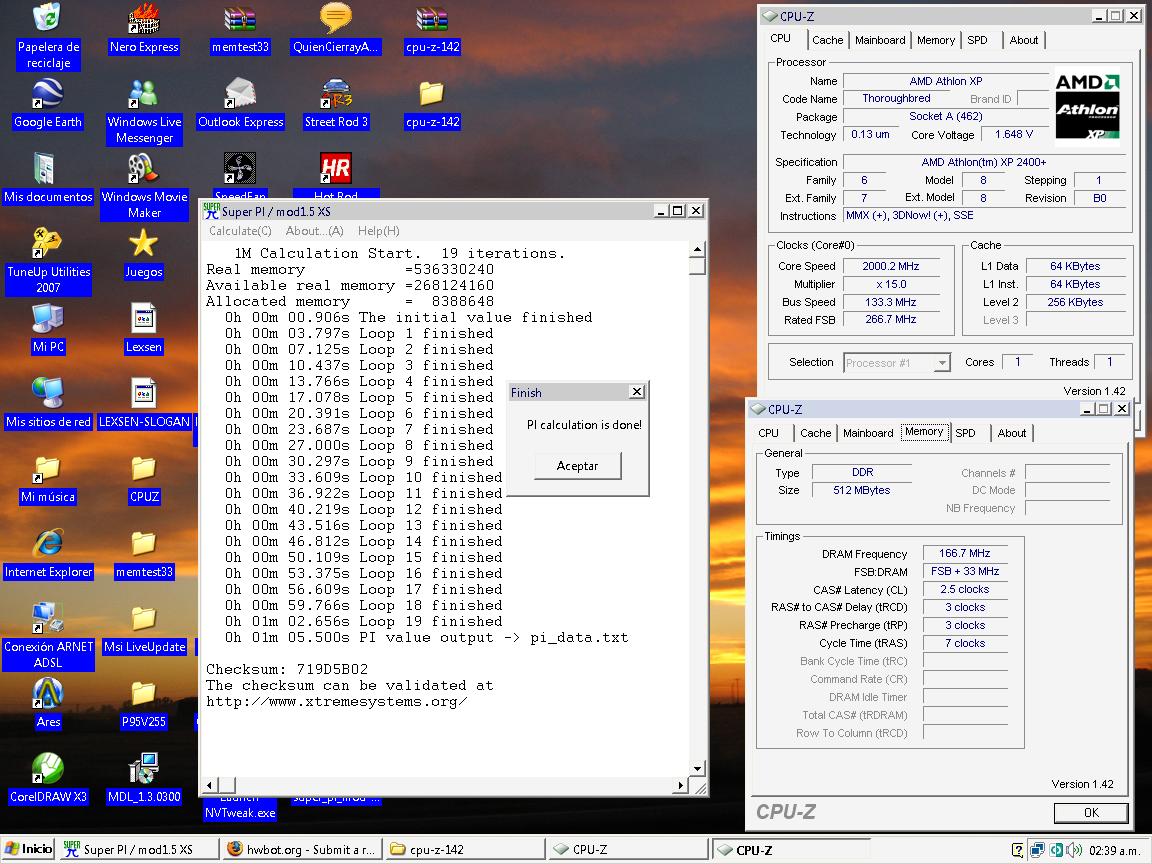The height and width of the screenshot is (864, 1152).
Task: Click Super PI scrollbar up arrow
Action: tap(697, 250)
